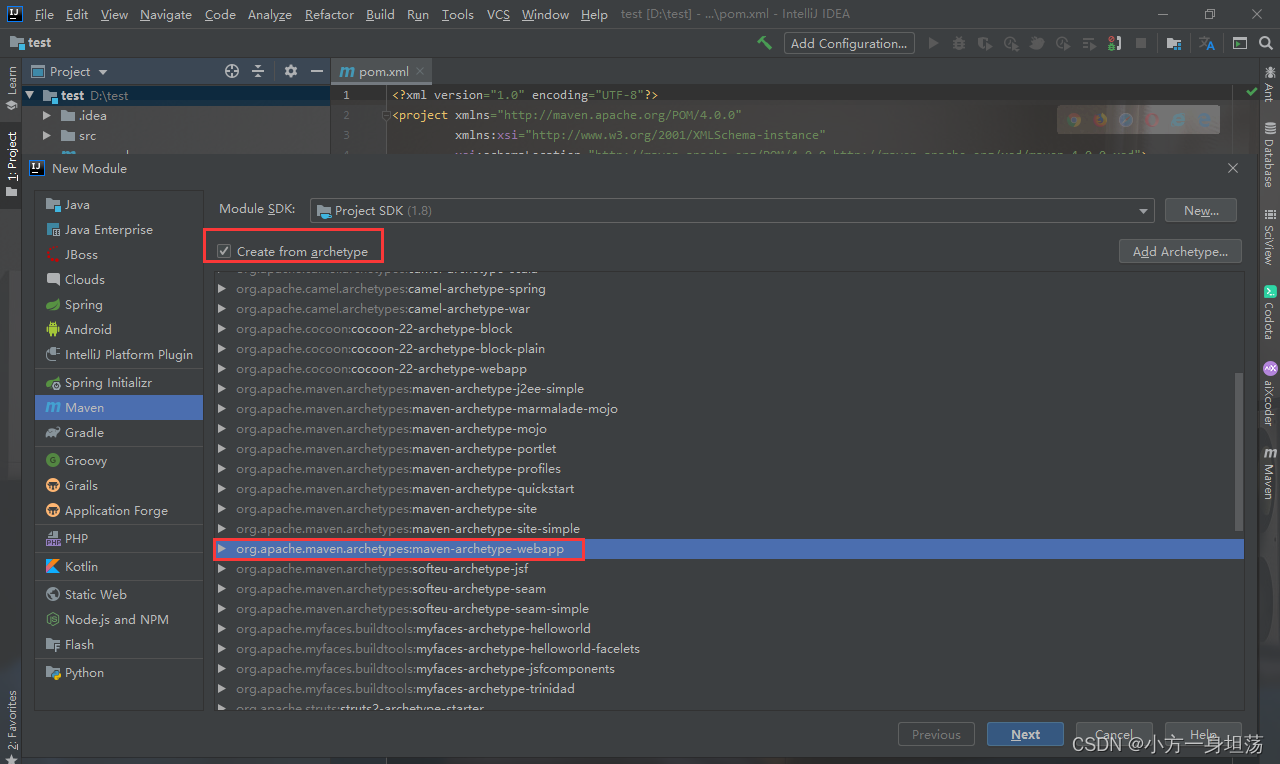Click the New... SDK button
The image size is (1280, 764).
[x=1201, y=210]
